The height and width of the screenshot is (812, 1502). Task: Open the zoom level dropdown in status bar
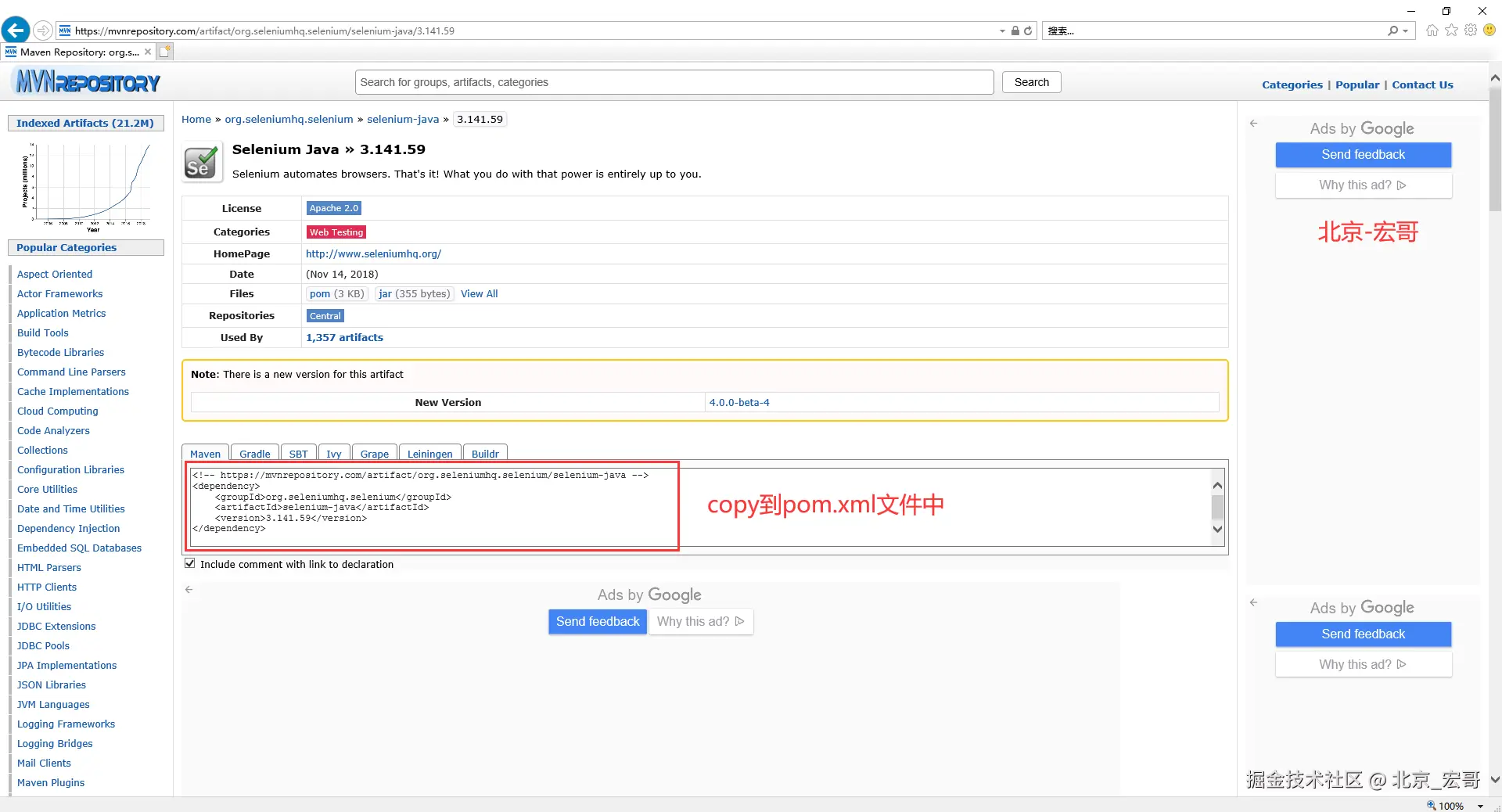[1480, 806]
